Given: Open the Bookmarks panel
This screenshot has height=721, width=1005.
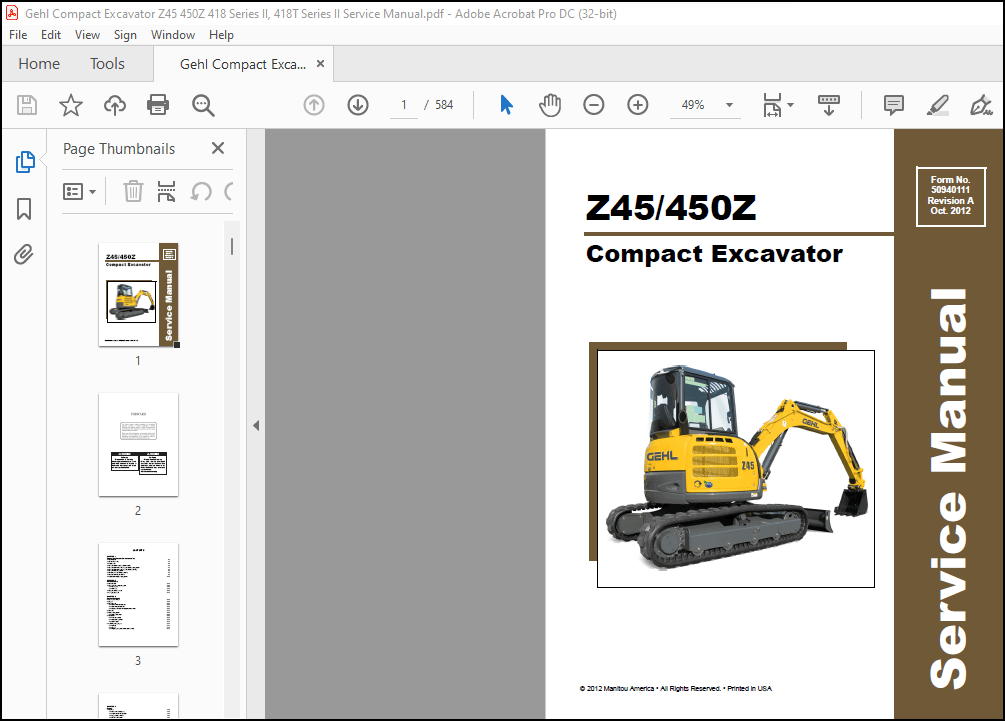Looking at the screenshot, I should click(23, 208).
